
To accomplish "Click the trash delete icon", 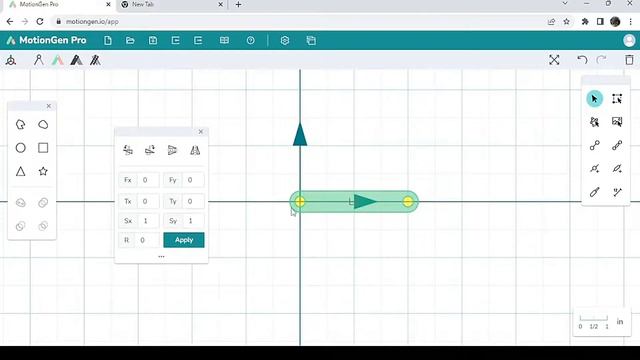I will tap(629, 60).
